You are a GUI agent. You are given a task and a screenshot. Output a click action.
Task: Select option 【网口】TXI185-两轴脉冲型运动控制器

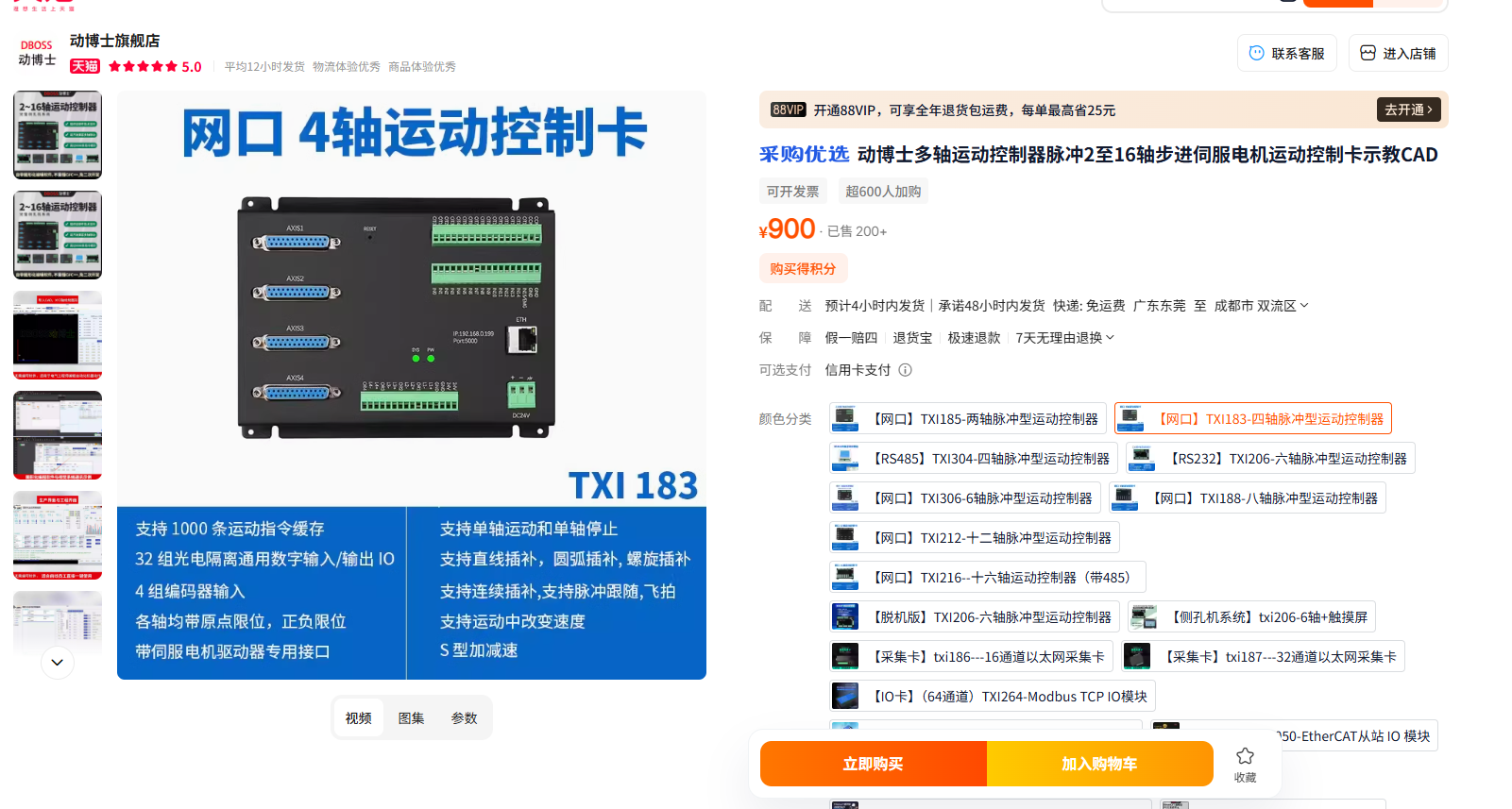(968, 418)
